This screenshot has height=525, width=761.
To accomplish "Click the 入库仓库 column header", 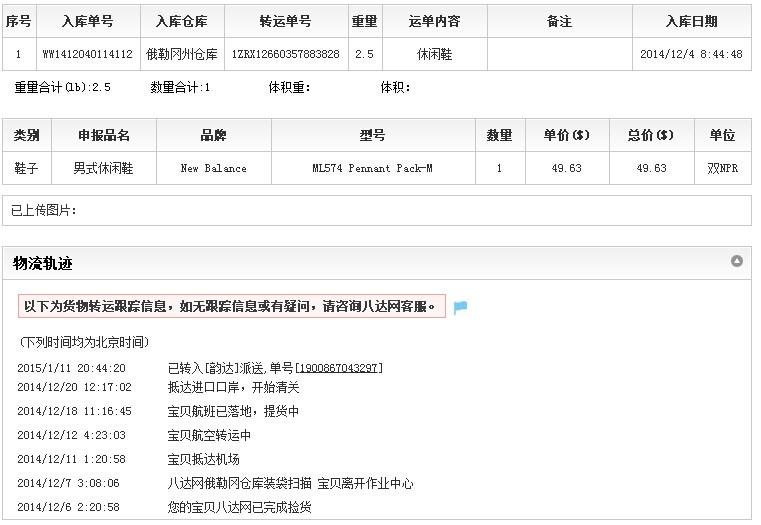I will click(x=182, y=21).
